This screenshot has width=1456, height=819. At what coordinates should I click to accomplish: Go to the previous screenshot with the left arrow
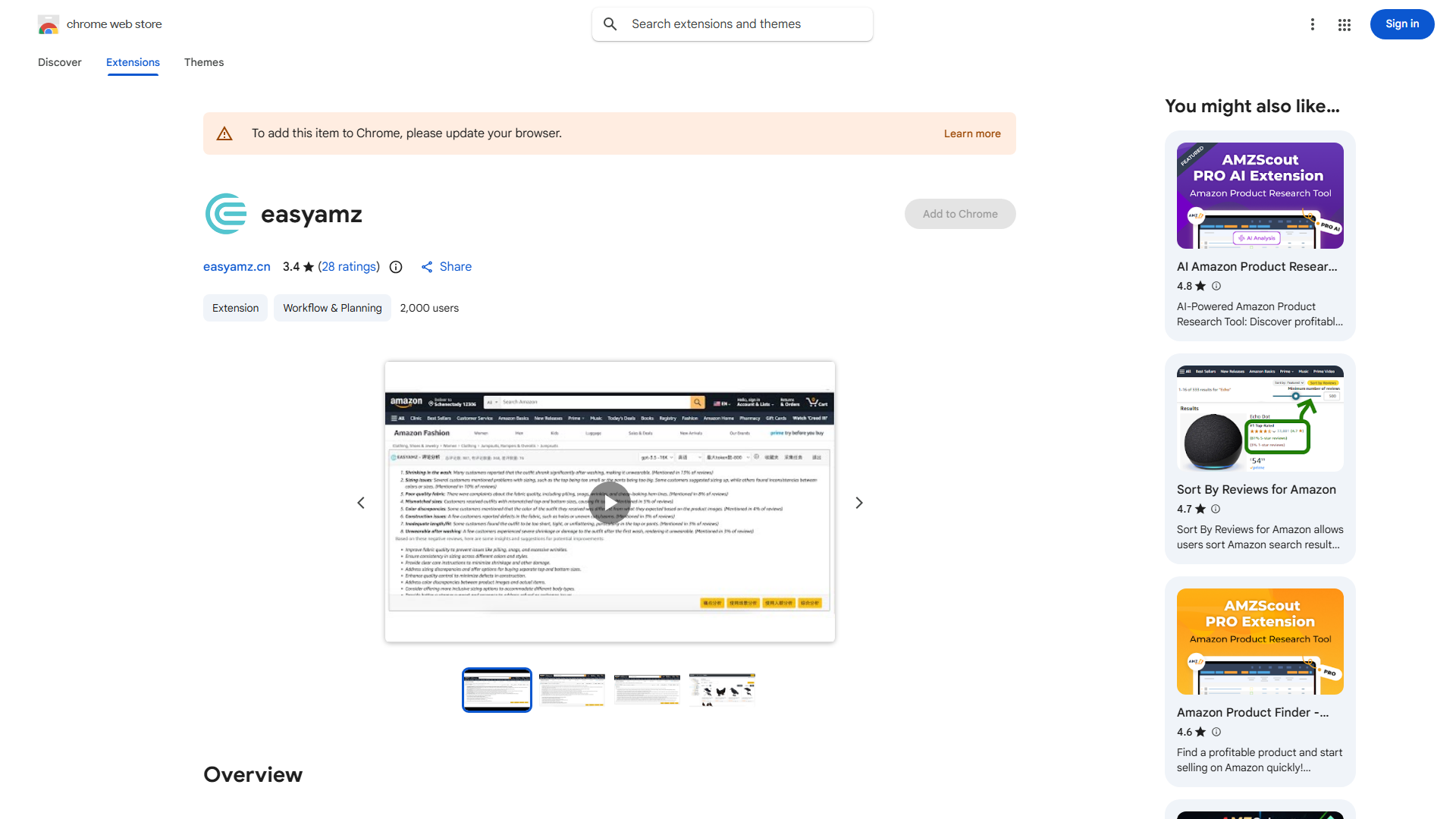coord(361,502)
